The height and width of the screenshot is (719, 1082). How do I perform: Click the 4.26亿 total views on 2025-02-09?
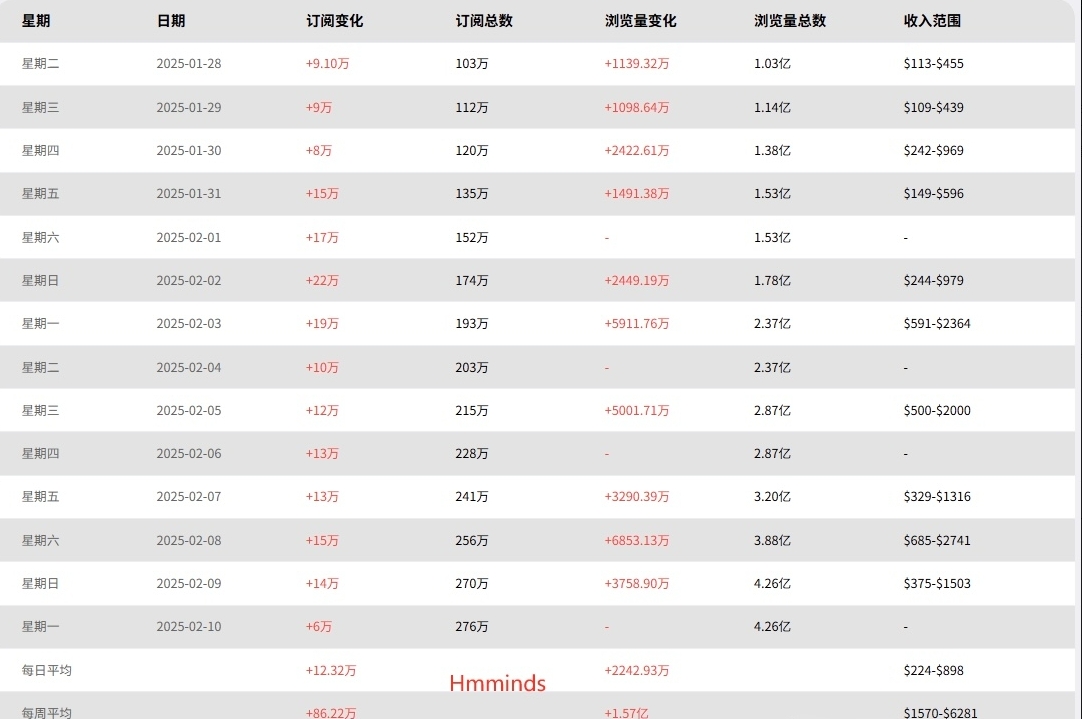point(772,584)
